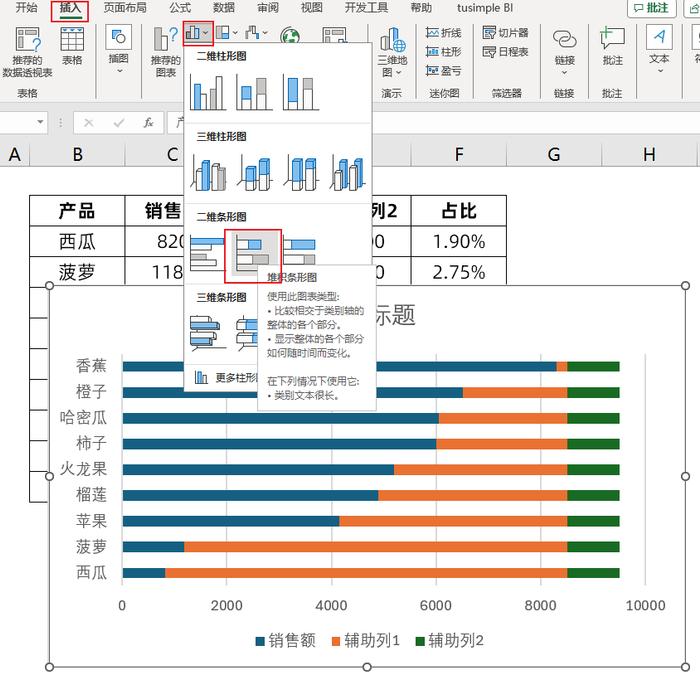
Task: Open the hierarchy chart dropdown
Action: (x=227, y=33)
